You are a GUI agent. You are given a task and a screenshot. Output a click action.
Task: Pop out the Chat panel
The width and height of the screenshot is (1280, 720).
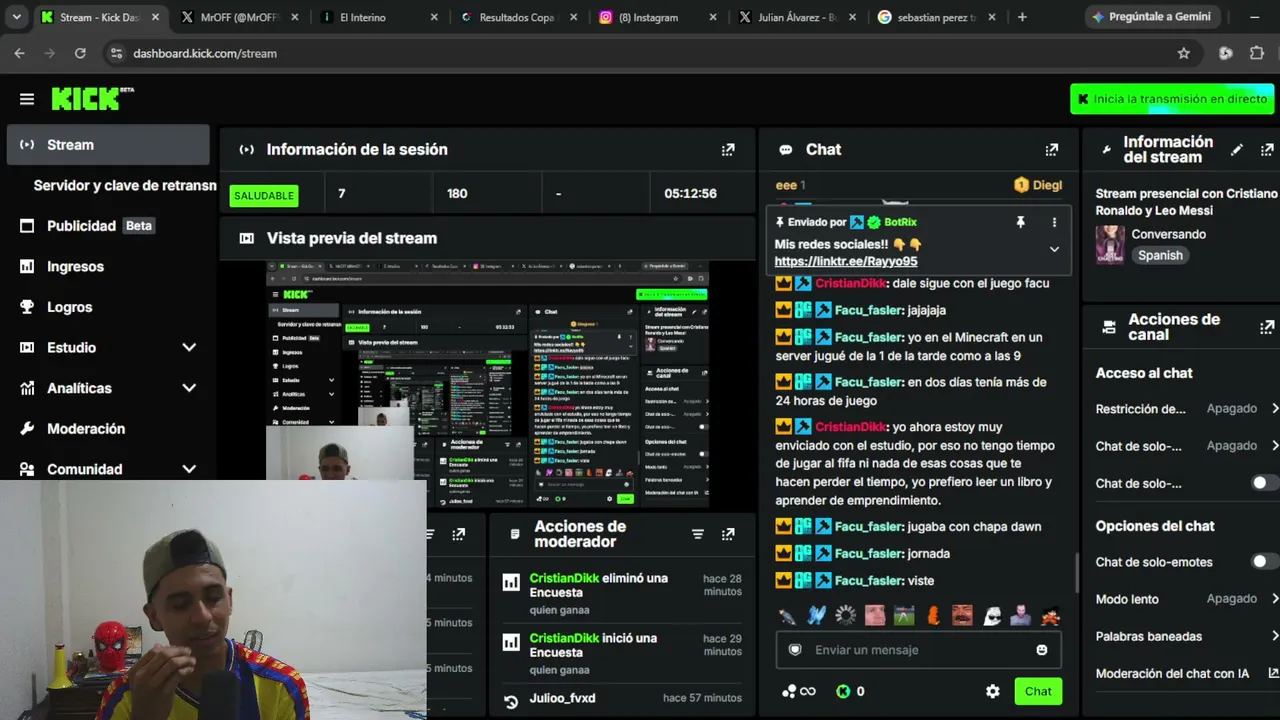1051,150
